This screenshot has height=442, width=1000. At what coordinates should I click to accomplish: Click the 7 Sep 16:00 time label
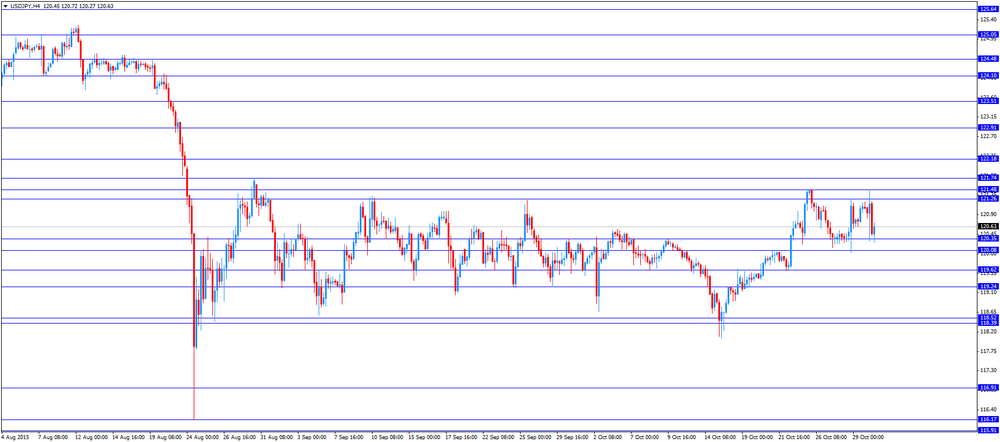(349, 438)
